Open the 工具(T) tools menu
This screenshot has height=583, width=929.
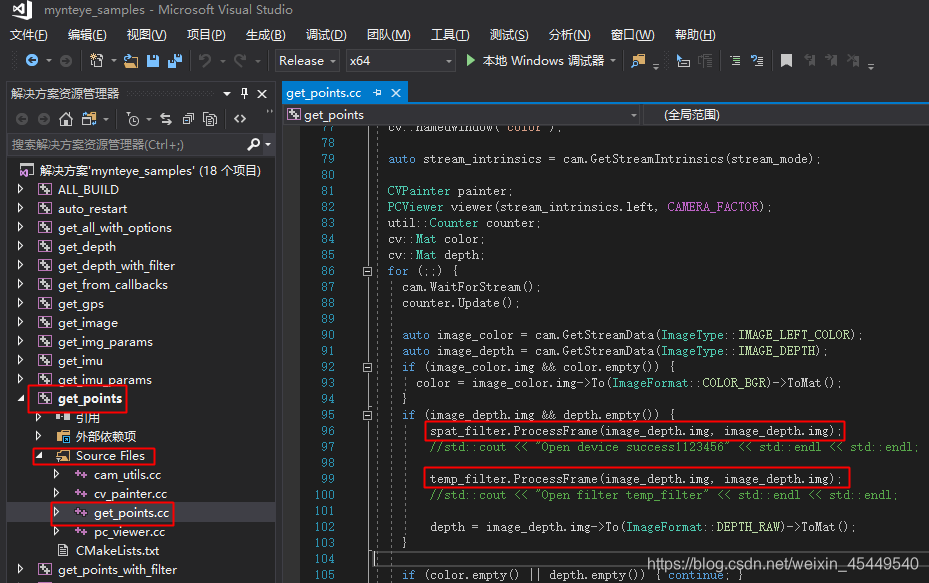(450, 34)
